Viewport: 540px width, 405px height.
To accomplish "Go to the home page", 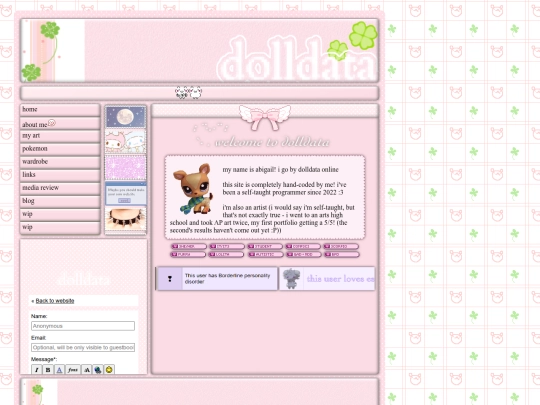I will pyautogui.click(x=60, y=110).
